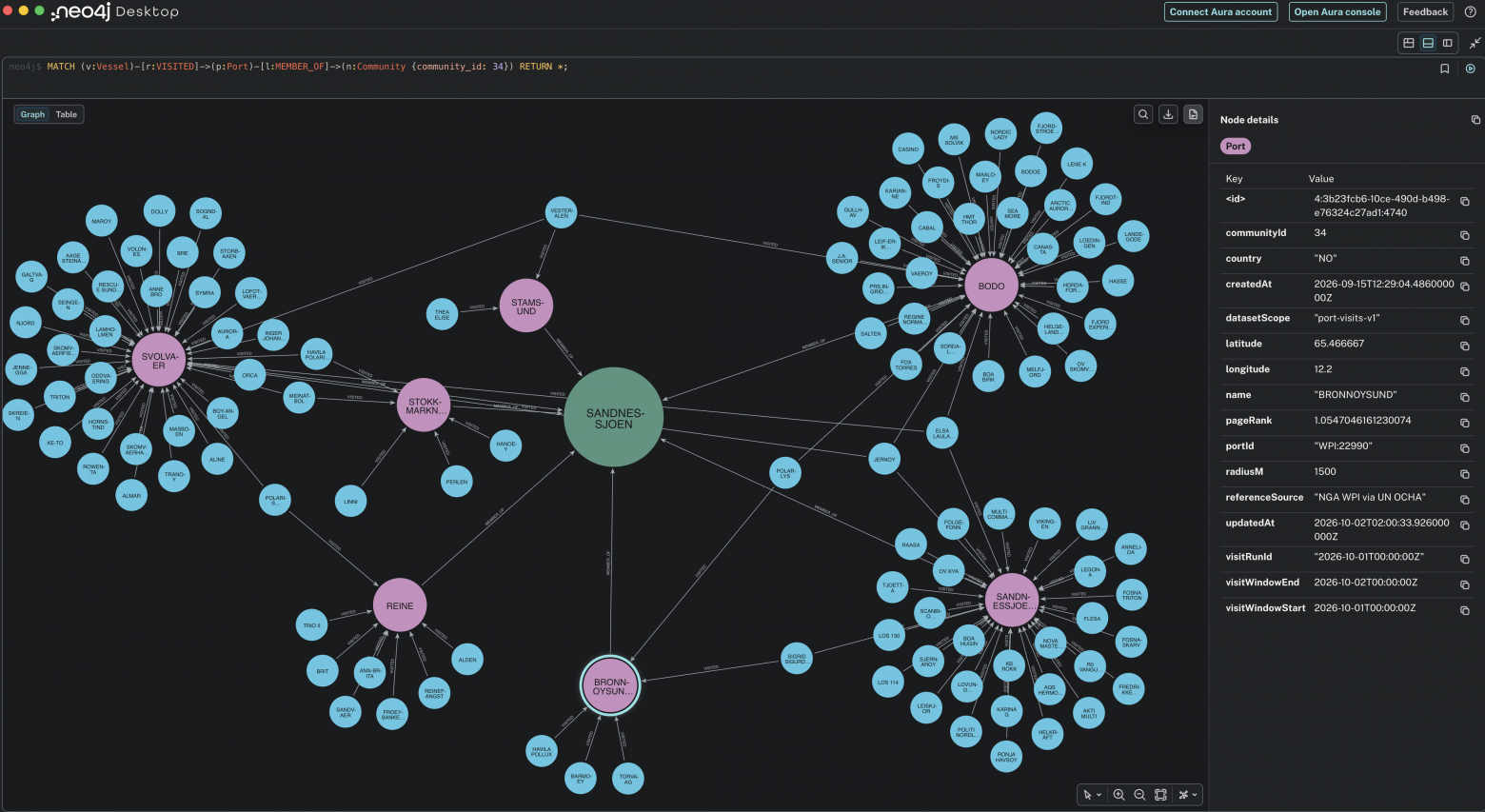Open the help question mark icon
Image resolution: width=1485 pixels, height=812 pixels.
point(1471,11)
